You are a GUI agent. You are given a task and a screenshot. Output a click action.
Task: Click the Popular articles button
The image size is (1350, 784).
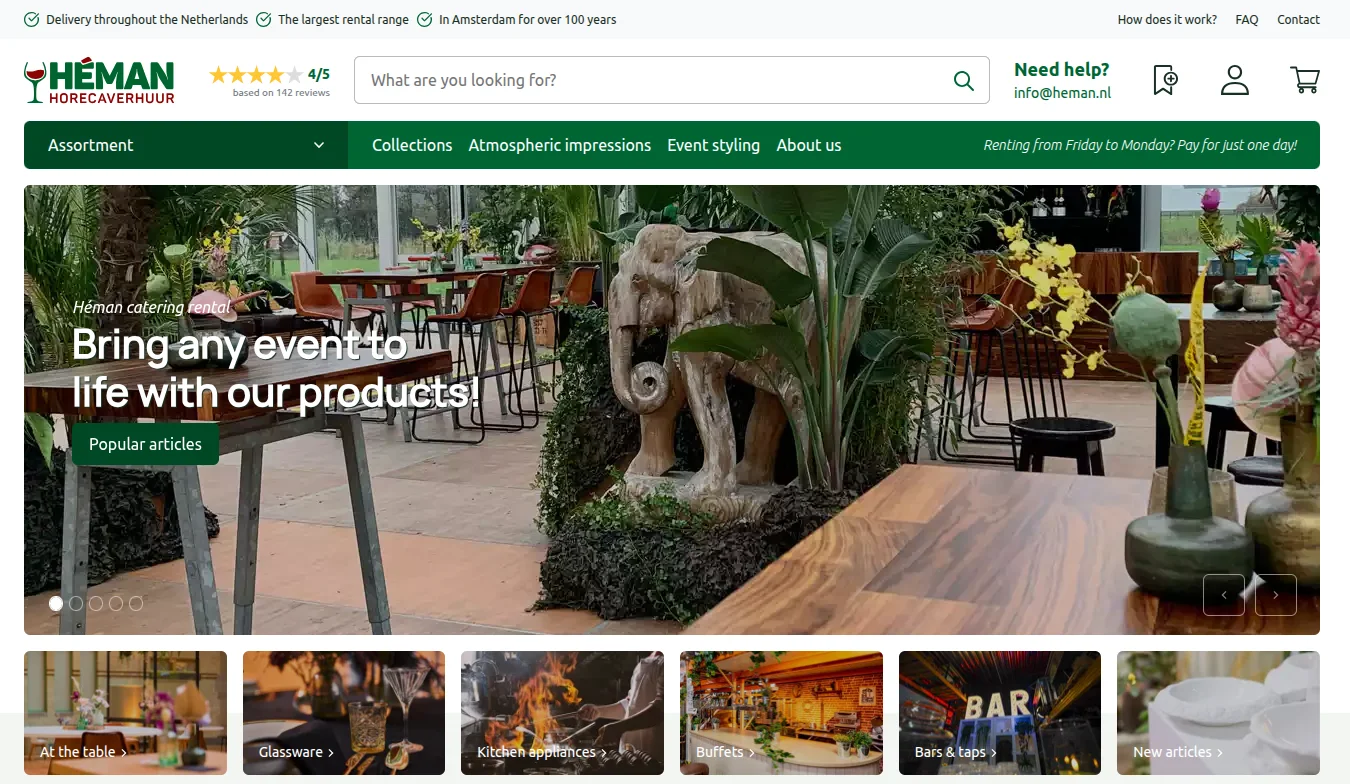click(145, 444)
